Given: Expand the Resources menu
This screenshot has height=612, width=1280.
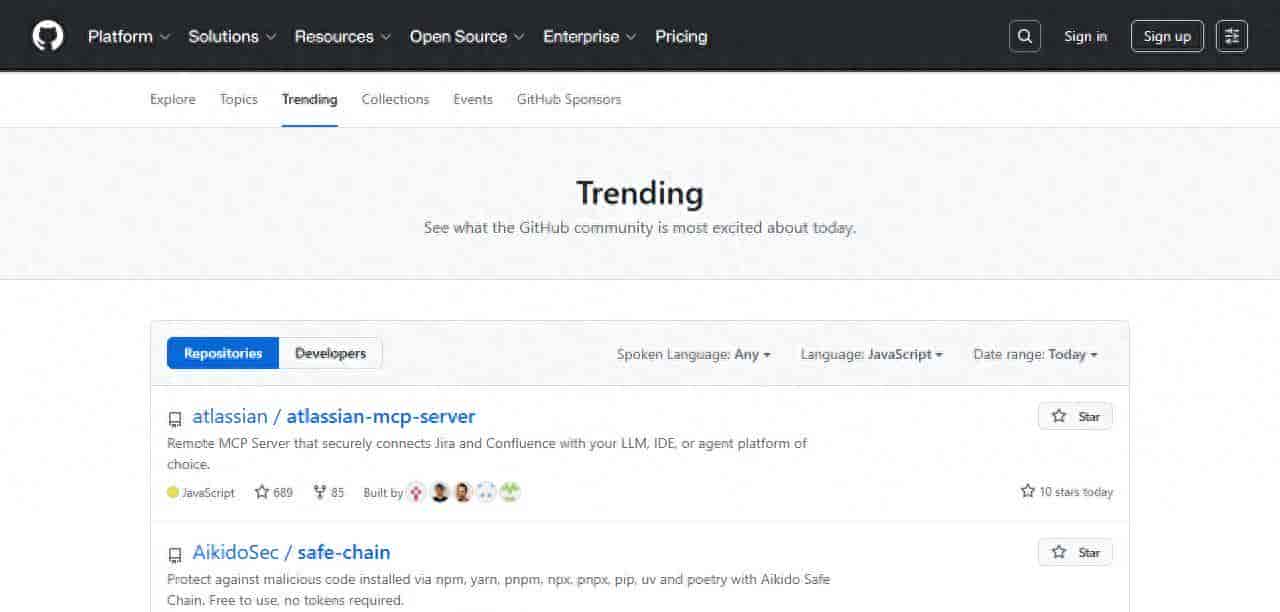Looking at the screenshot, I should coord(343,36).
